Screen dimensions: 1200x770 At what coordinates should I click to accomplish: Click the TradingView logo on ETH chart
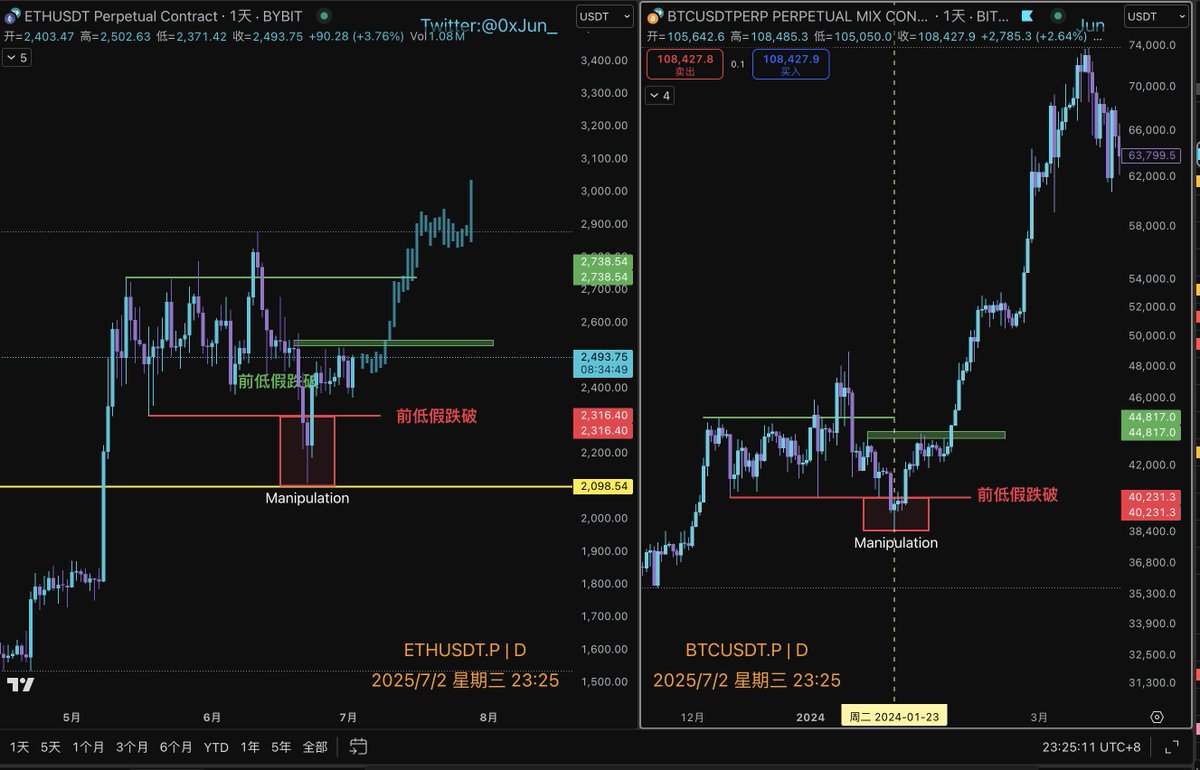pos(21,685)
